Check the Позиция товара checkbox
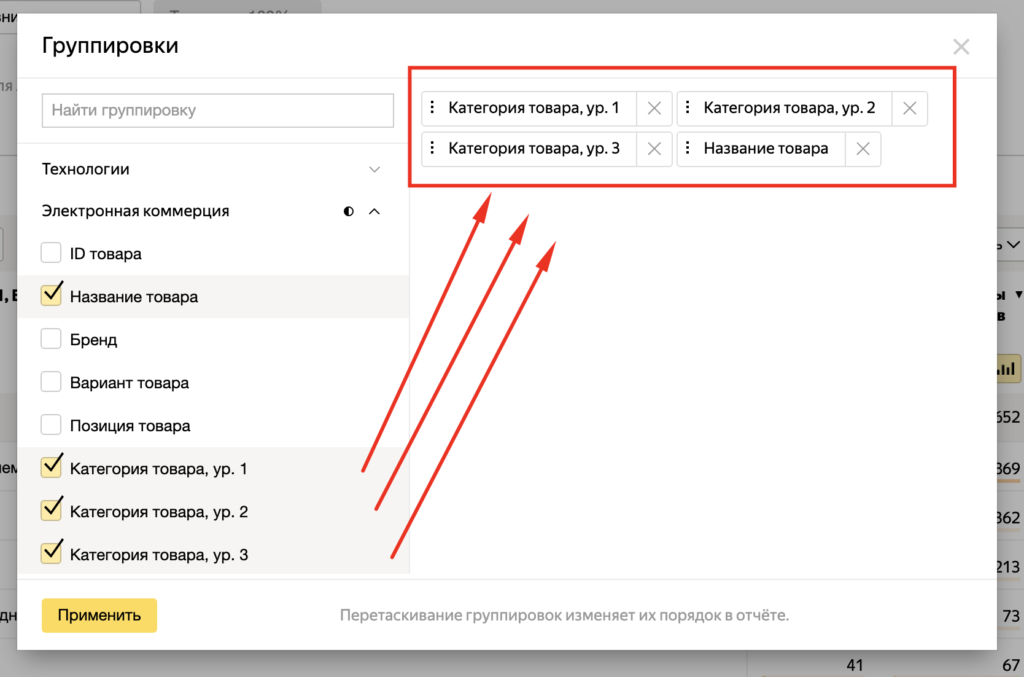The image size is (1024, 677). point(51,425)
